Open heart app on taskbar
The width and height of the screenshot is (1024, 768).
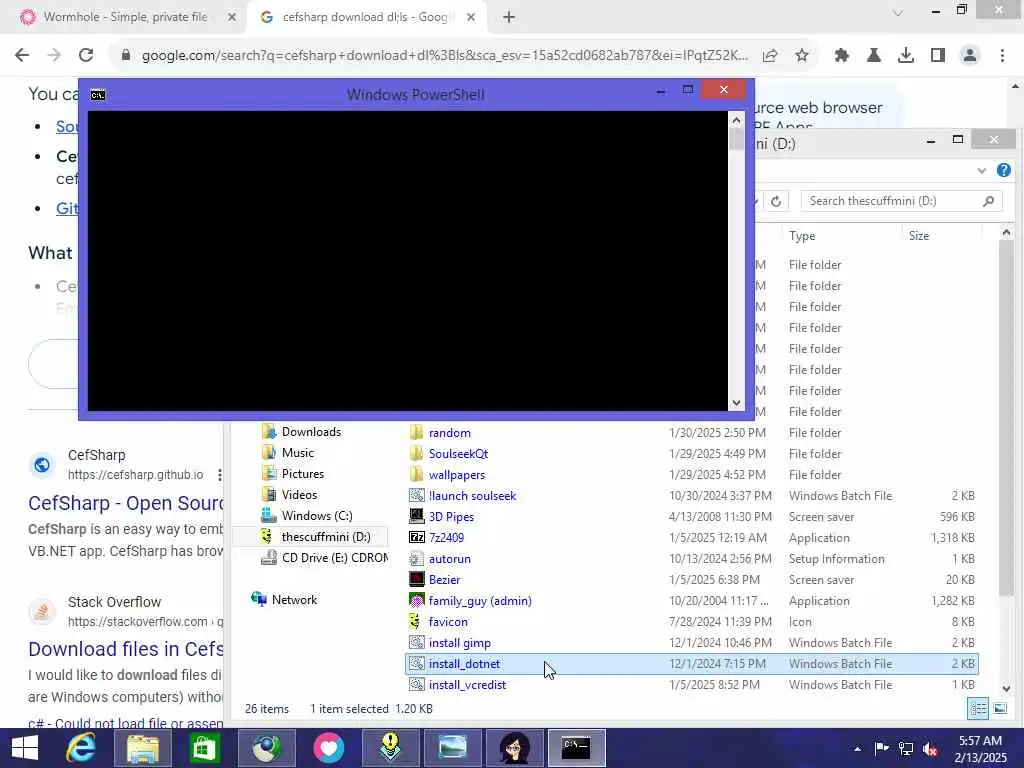click(x=328, y=748)
